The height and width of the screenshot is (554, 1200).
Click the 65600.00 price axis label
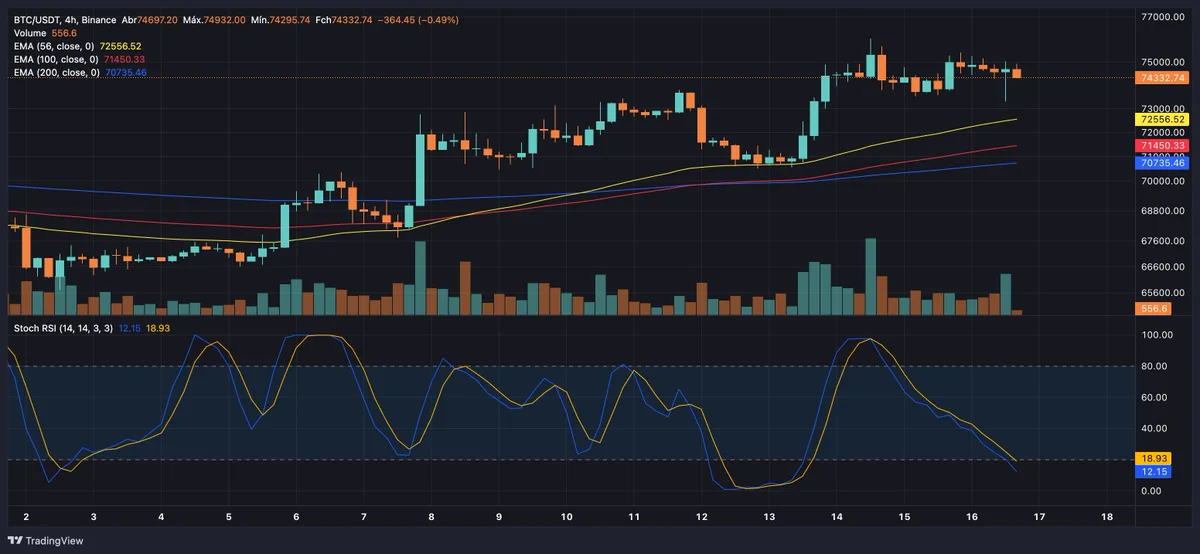click(1165, 293)
